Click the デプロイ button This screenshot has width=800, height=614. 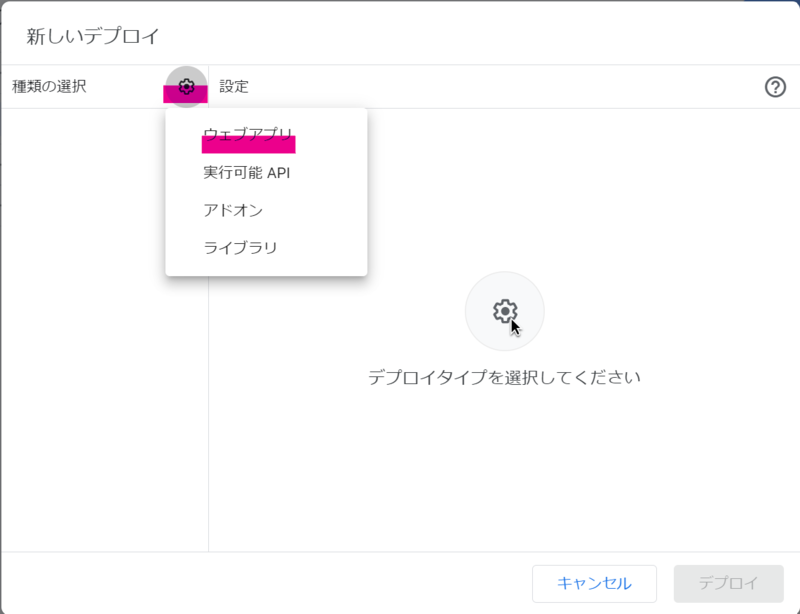pos(729,584)
